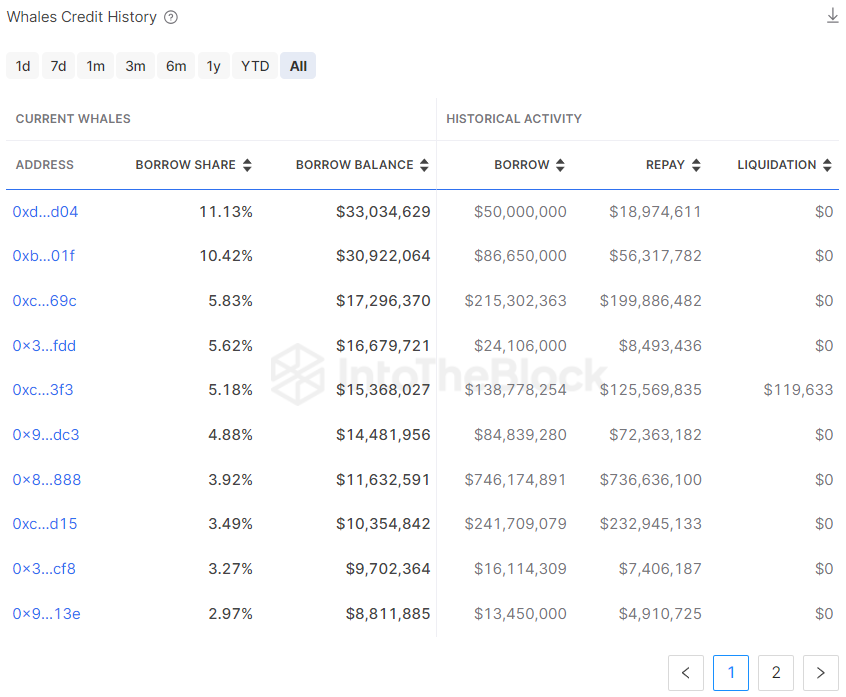Select the All time range
The height and width of the screenshot is (697, 846).
(298, 66)
